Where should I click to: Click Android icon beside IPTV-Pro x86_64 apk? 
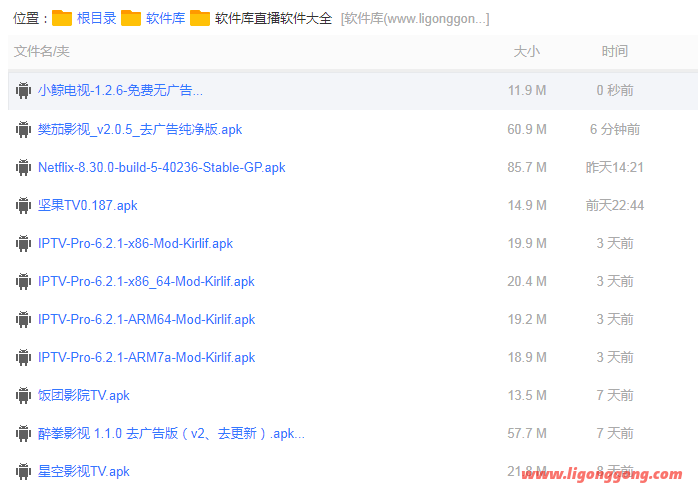(x=23, y=281)
